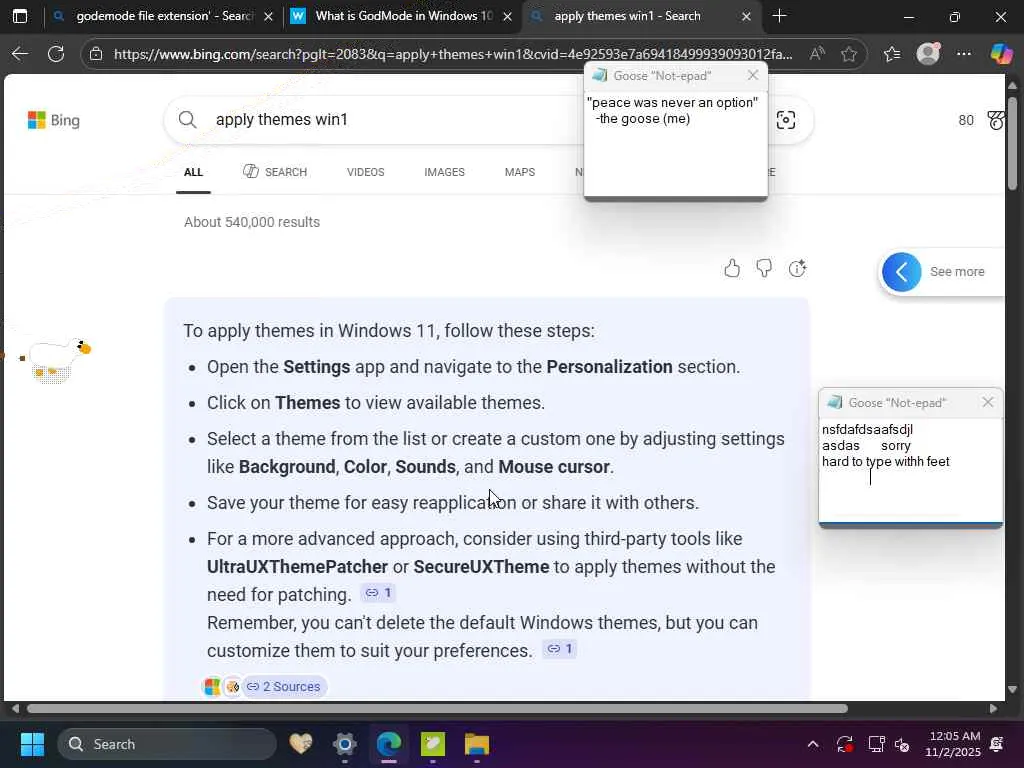Screen dimensions: 1024x768
Task: Reload the page with refresh icon
Action: pyautogui.click(x=56, y=54)
